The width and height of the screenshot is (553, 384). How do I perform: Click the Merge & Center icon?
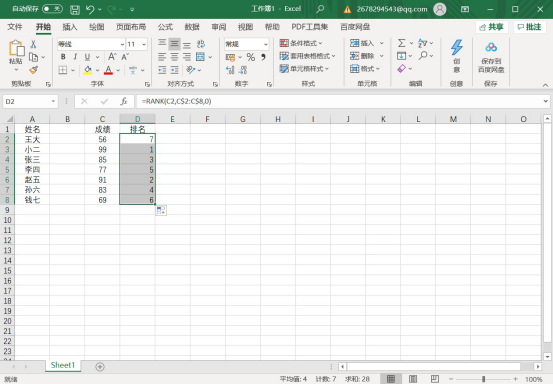(200, 57)
